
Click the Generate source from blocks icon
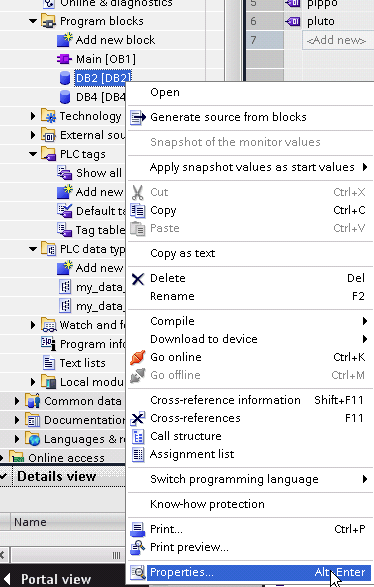[138, 117]
